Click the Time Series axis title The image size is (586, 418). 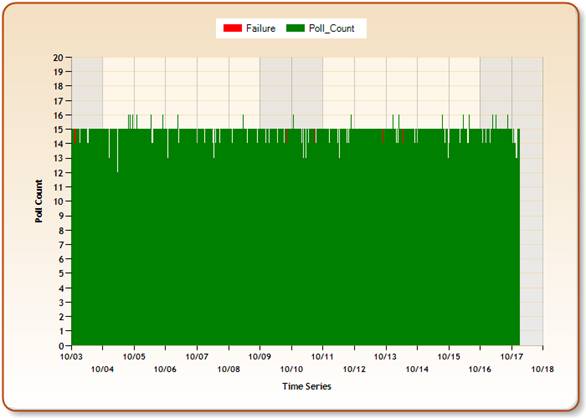(x=307, y=386)
